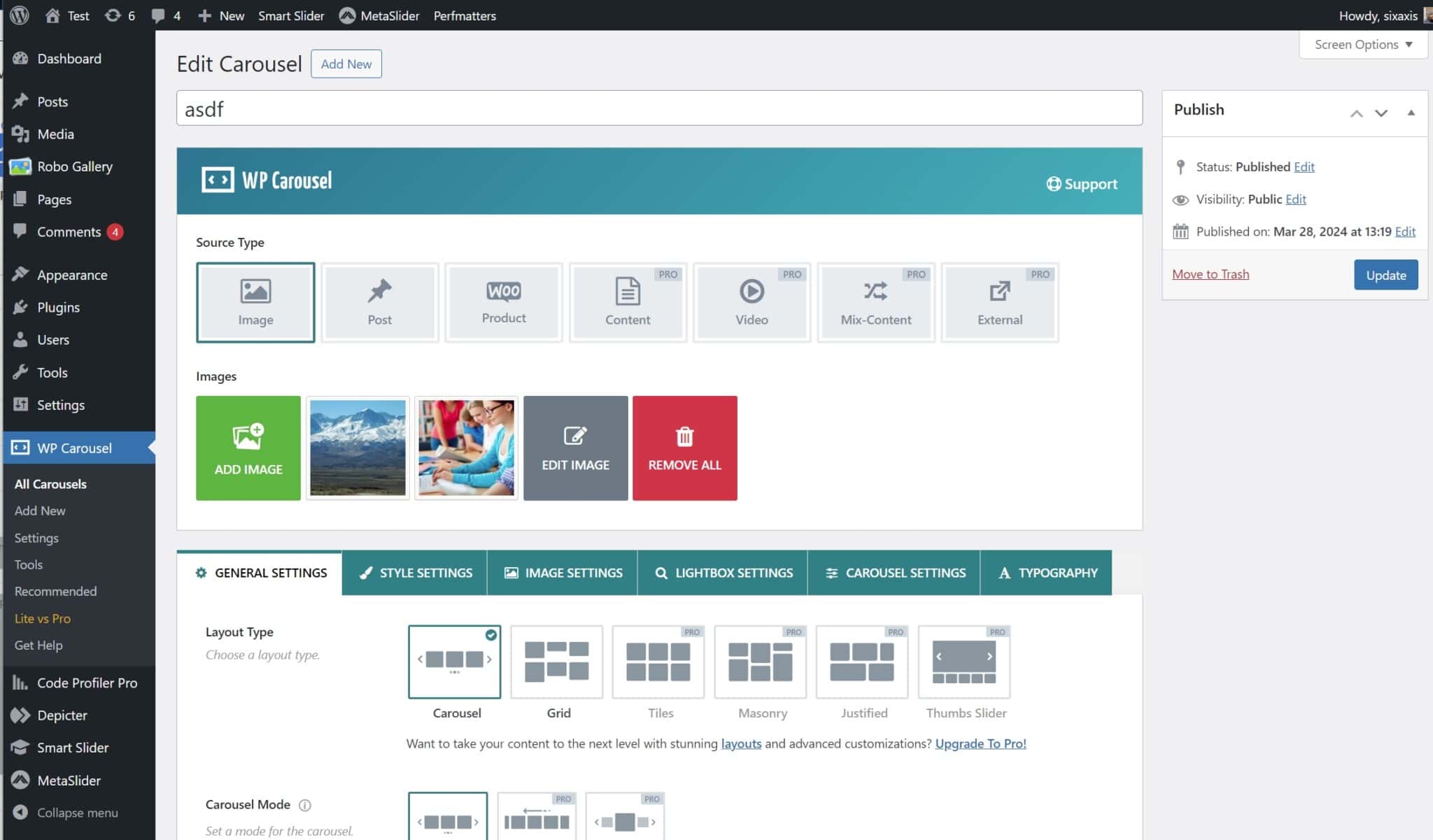Click the blue Update button

[1385, 275]
